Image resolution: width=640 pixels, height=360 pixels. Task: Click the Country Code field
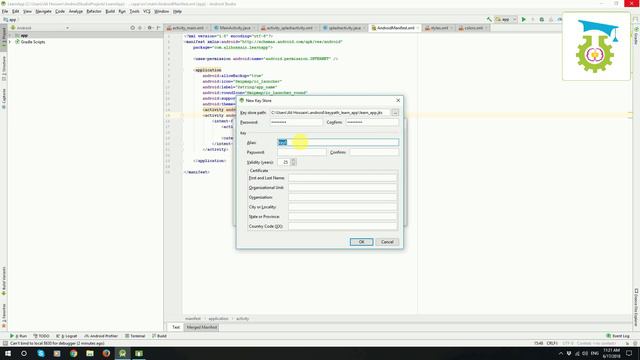pos(342,226)
